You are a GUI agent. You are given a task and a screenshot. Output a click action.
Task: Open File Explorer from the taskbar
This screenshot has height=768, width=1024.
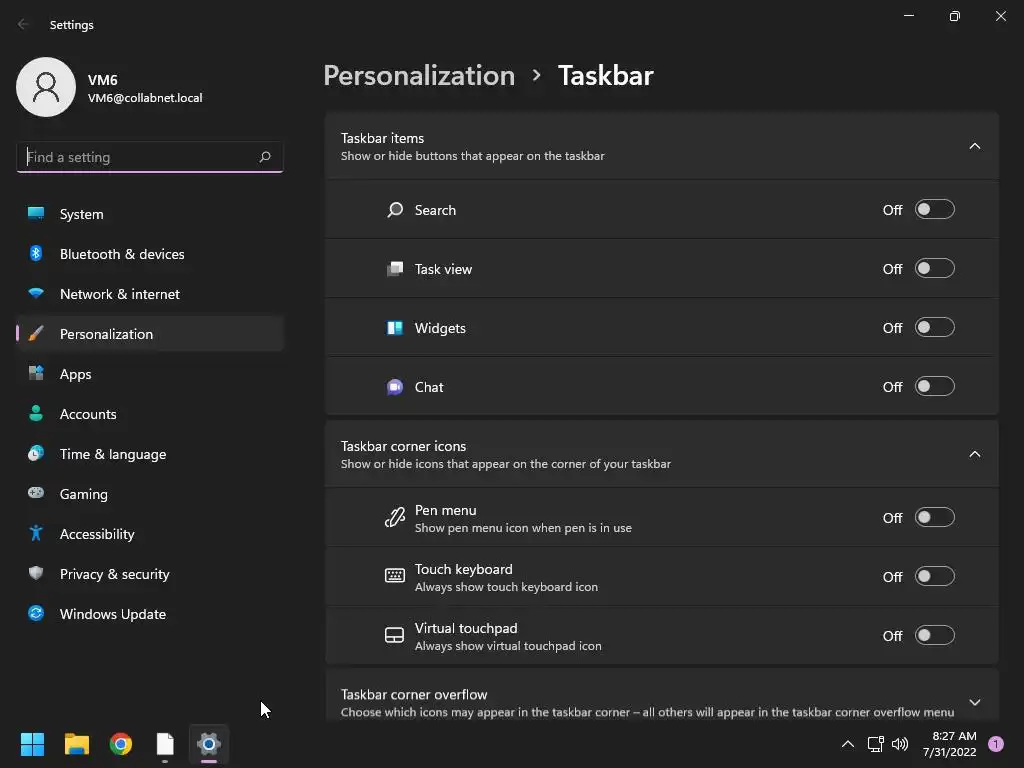coord(76,744)
